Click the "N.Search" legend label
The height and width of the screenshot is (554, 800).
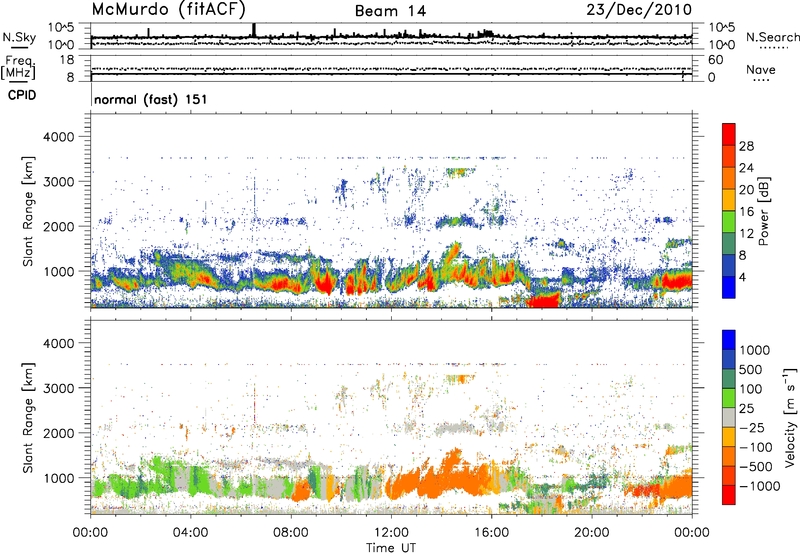click(772, 37)
